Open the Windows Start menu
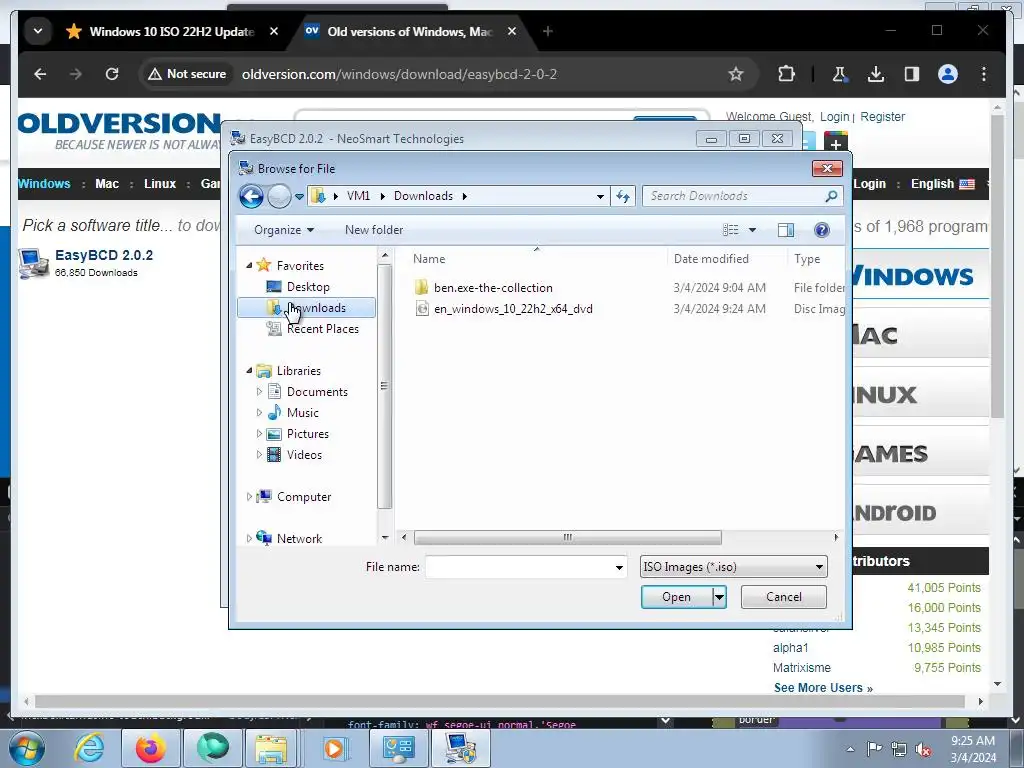Screen dimensions: 1024x768 click(x=27, y=748)
